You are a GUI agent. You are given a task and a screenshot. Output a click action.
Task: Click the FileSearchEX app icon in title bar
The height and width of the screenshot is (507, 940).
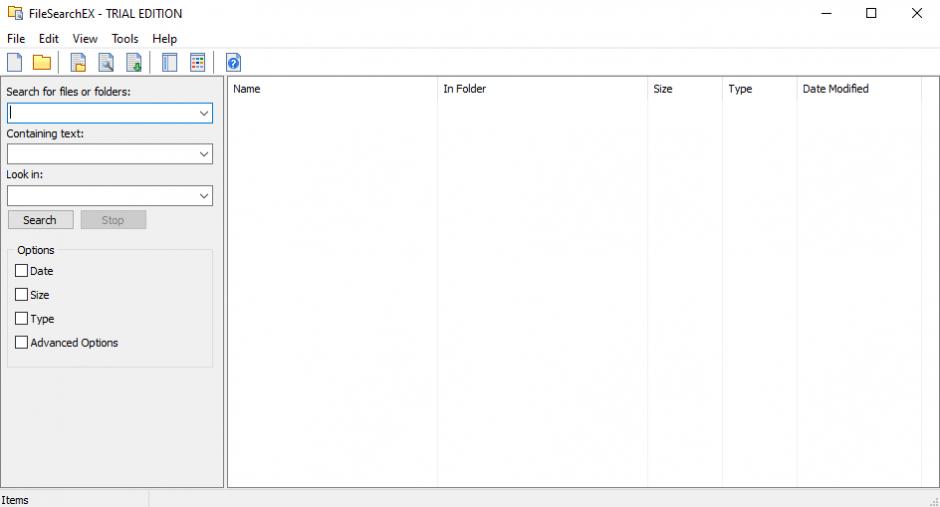[x=15, y=13]
